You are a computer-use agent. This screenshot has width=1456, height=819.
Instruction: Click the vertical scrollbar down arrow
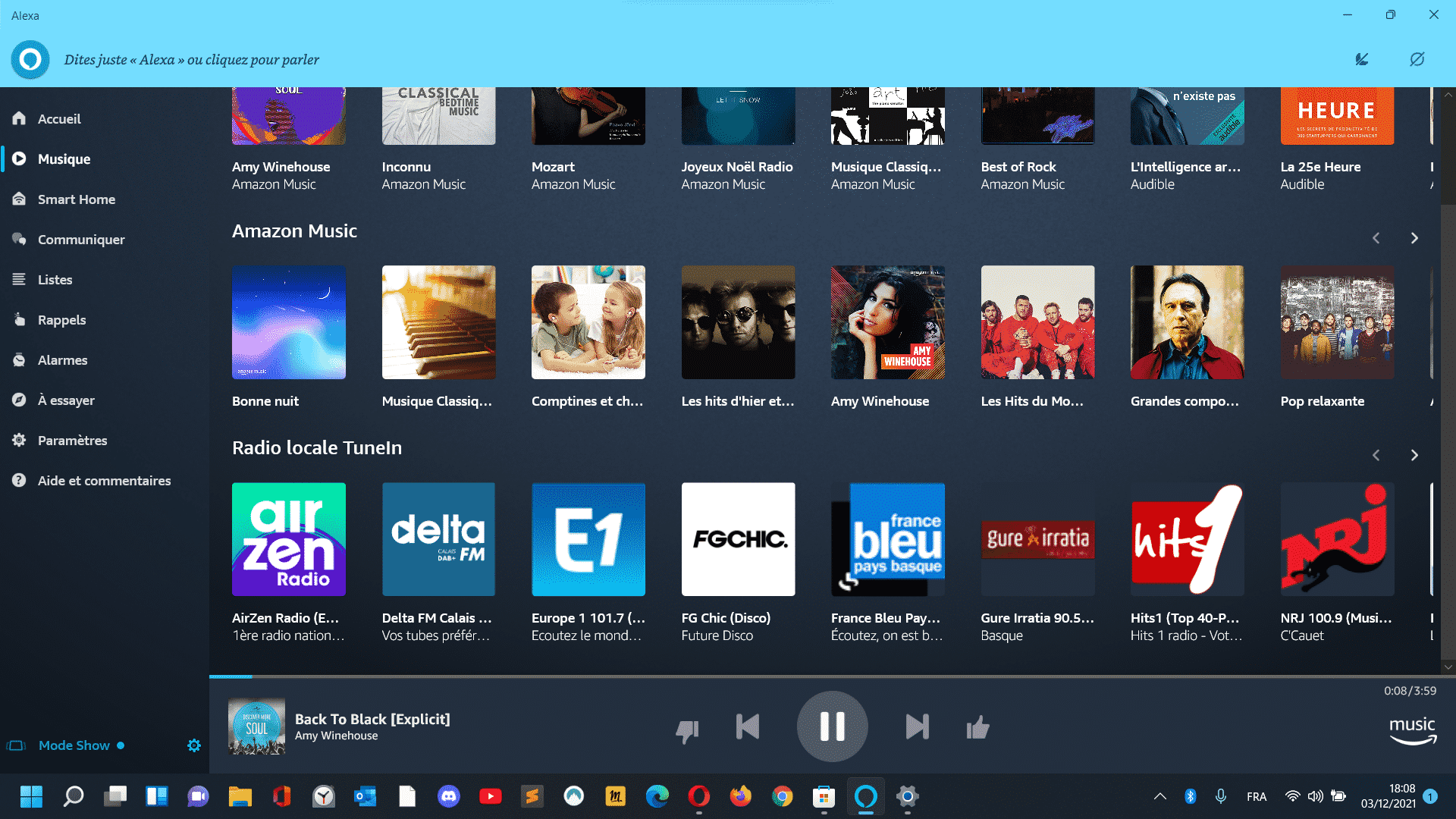(1448, 667)
